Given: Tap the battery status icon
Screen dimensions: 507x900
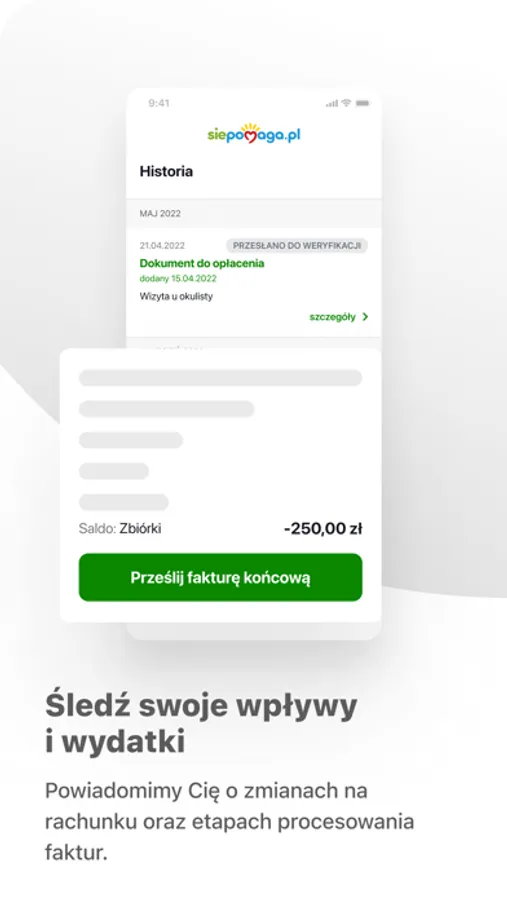Looking at the screenshot, I should (362, 103).
